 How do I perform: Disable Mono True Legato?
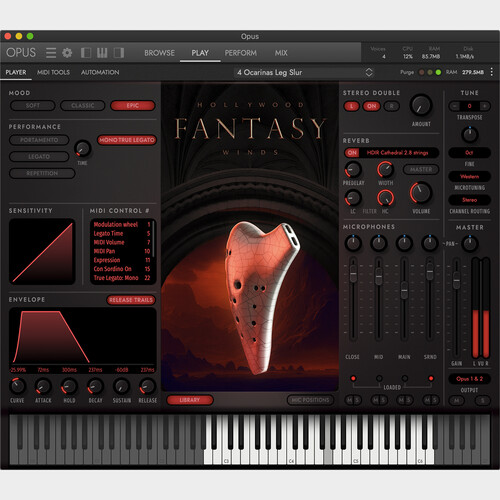[x=127, y=140]
